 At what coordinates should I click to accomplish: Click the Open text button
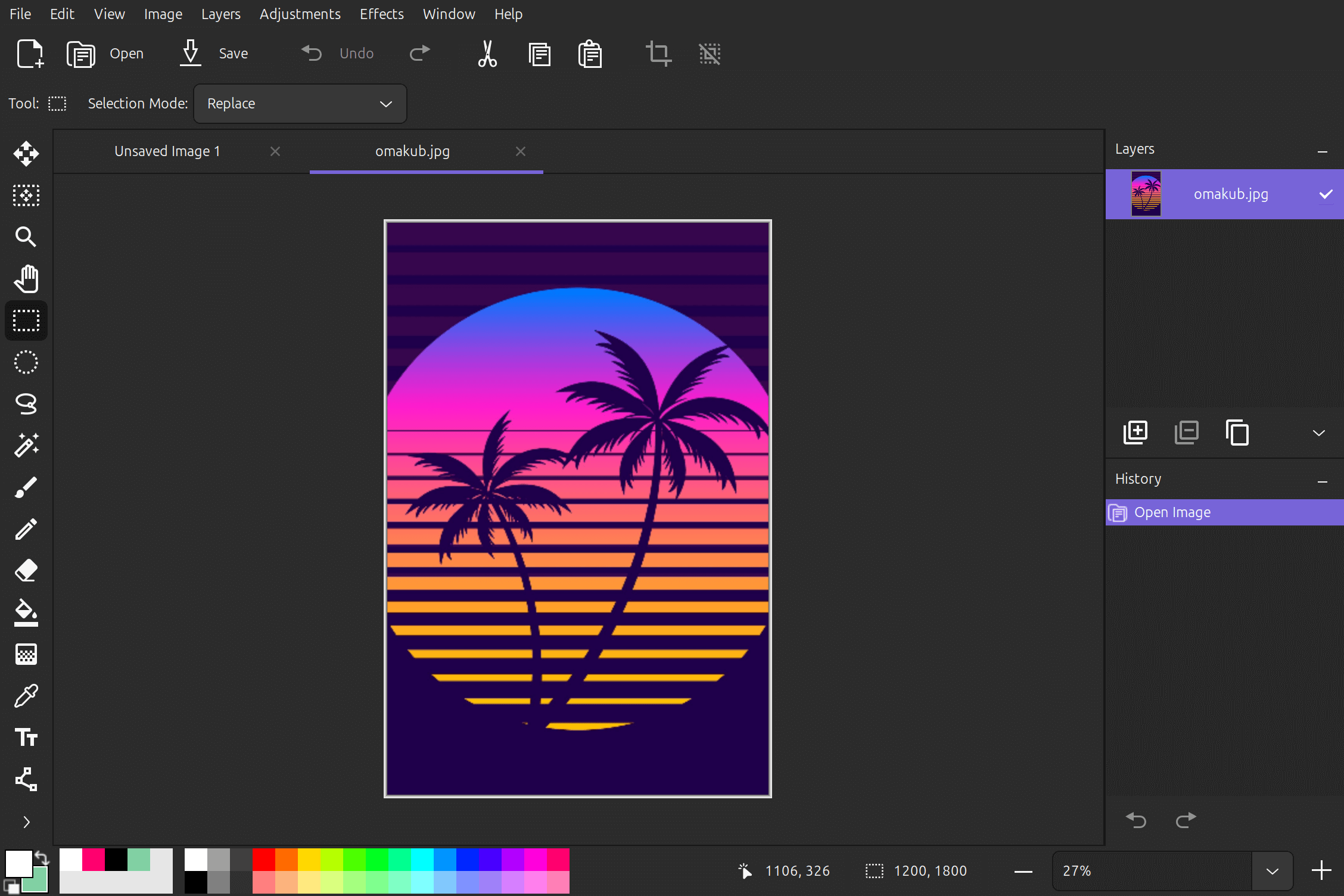[126, 54]
